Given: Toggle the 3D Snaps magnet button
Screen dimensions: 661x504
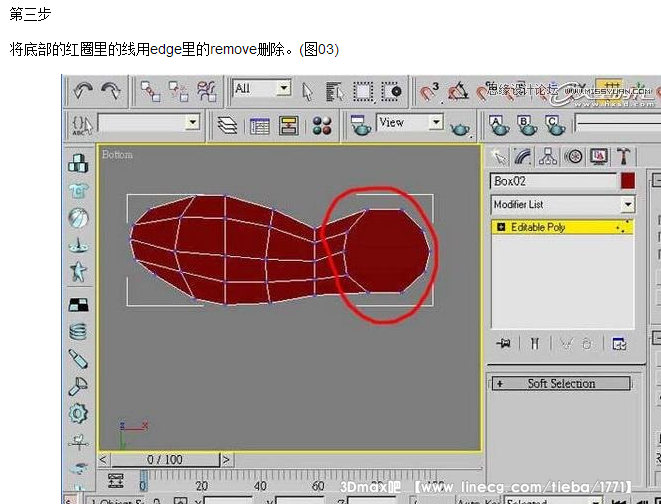Looking at the screenshot, I should (x=429, y=92).
